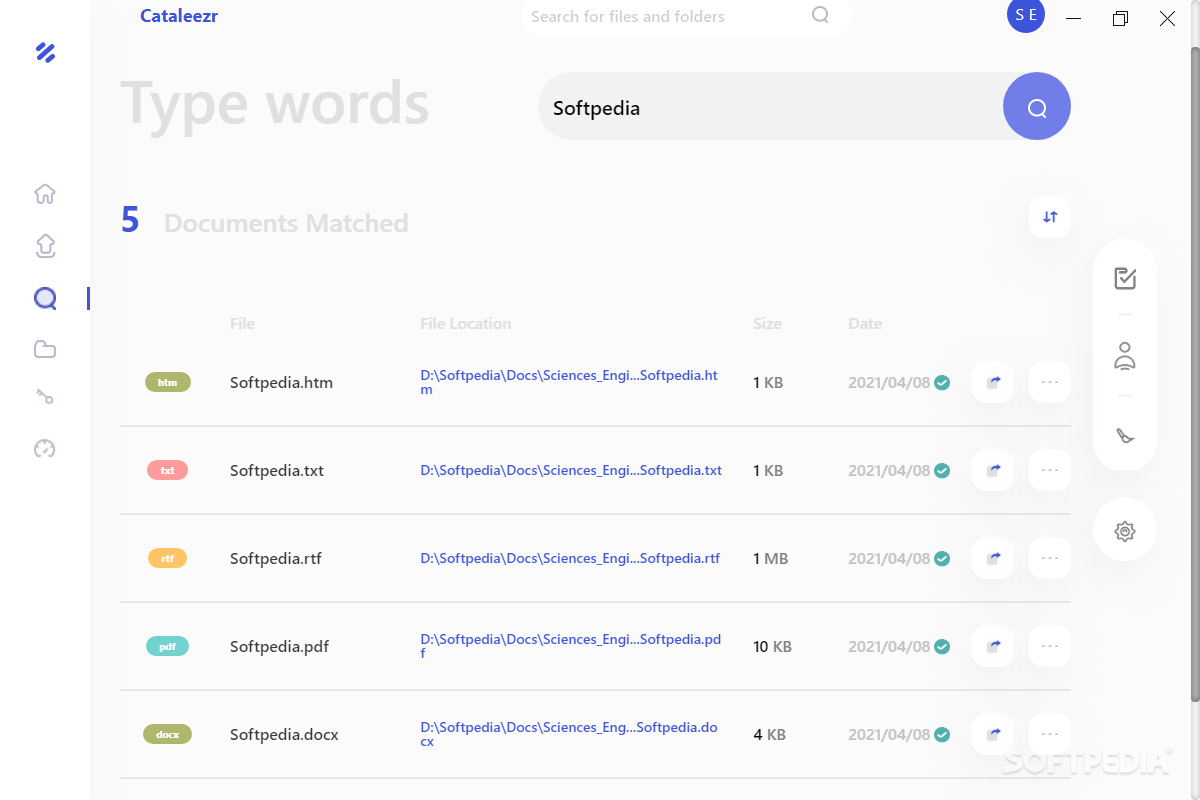Click the phone contact icon
This screenshot has width=1200, height=800.
coord(1125,435)
